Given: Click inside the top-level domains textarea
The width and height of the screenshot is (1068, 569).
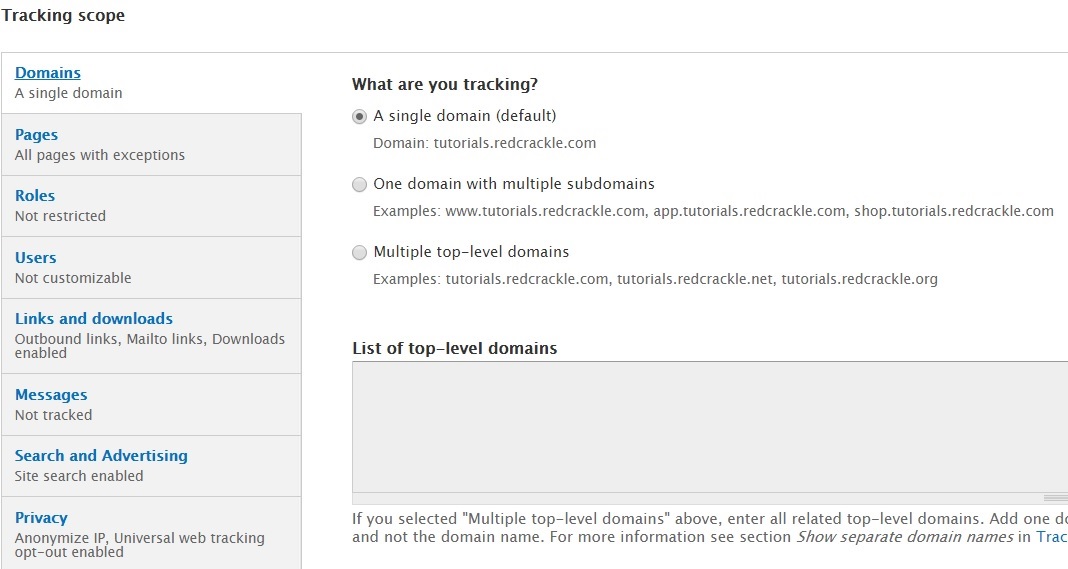Looking at the screenshot, I should pyautogui.click(x=710, y=427).
